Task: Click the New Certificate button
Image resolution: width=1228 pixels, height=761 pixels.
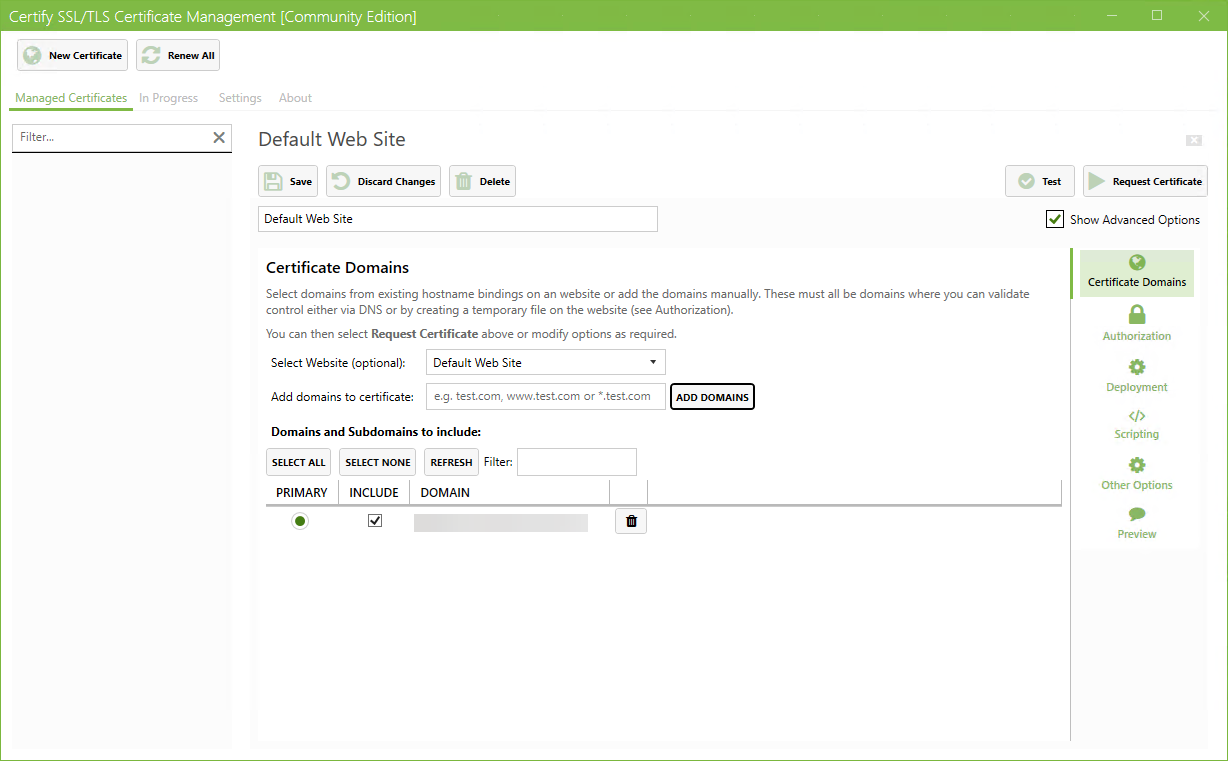Action: click(x=72, y=56)
